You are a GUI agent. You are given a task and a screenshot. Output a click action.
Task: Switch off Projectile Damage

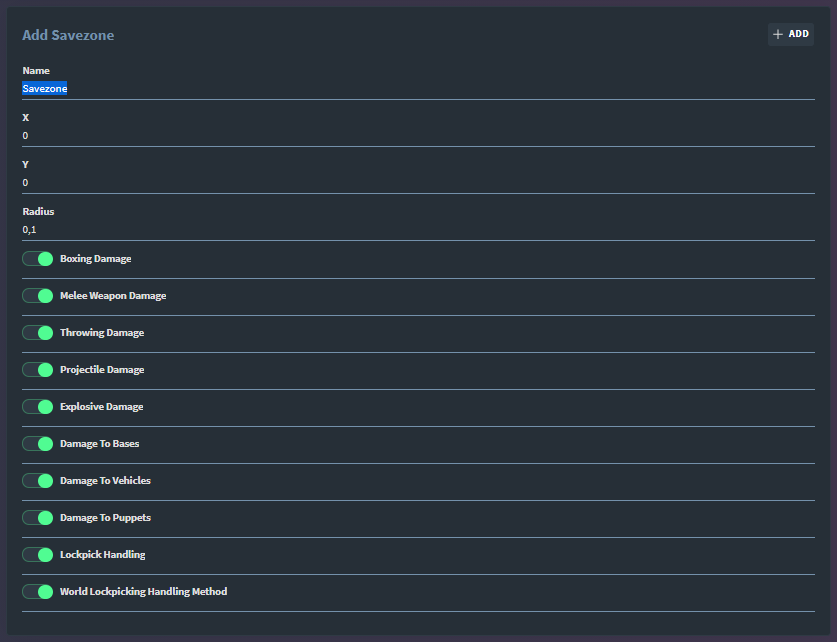[x=38, y=370]
